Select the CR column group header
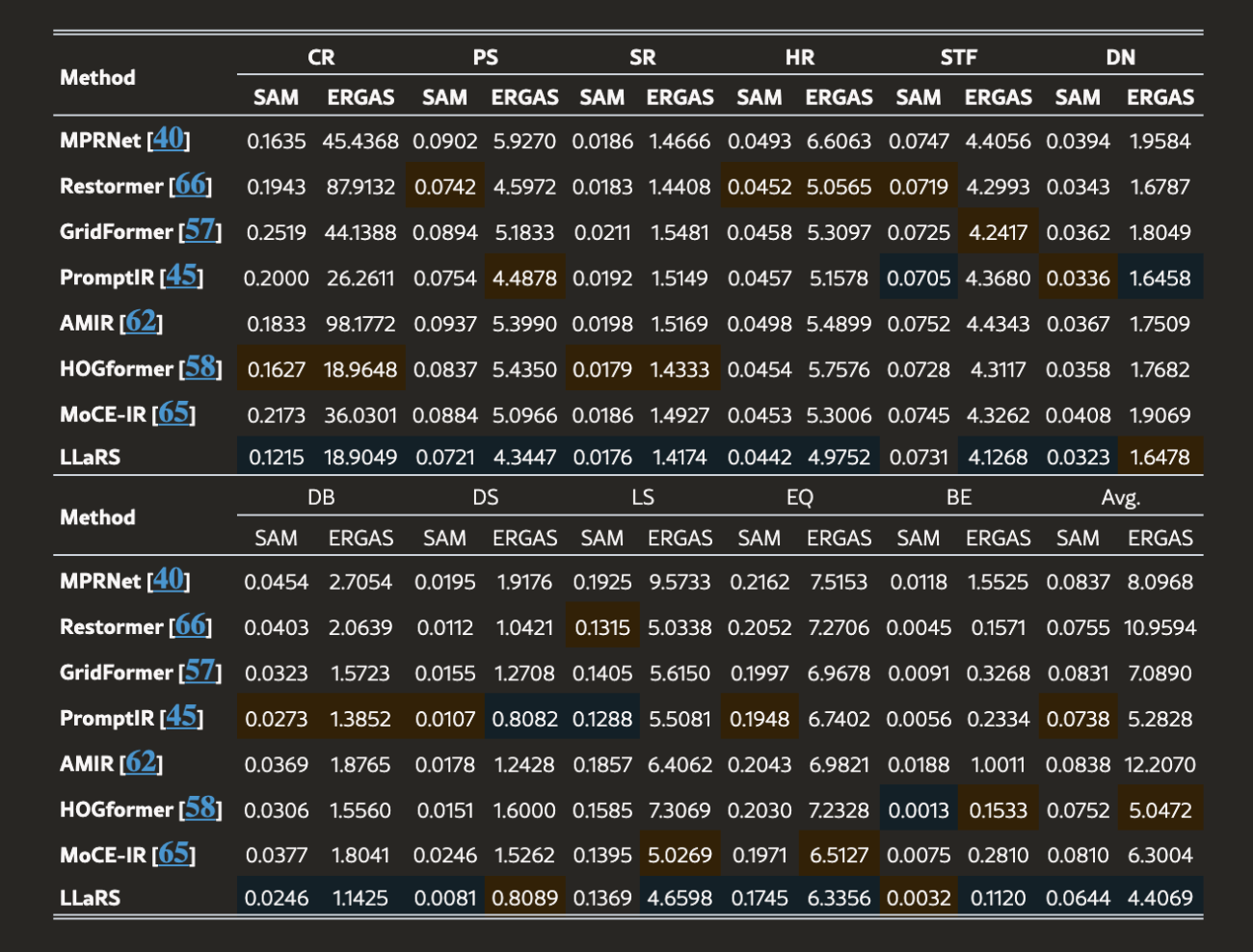This screenshot has width=1253, height=952. [322, 58]
